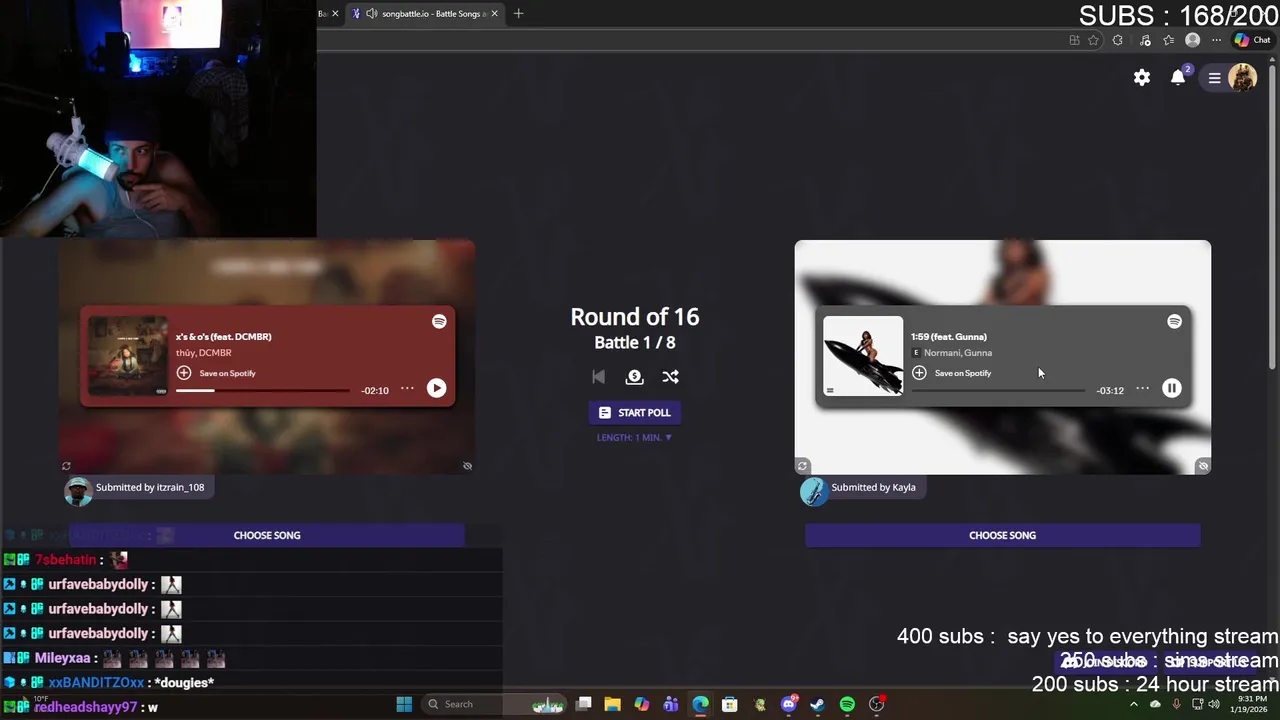
Task: Save 1:59 on Spotify plus icon
Action: click(919, 373)
